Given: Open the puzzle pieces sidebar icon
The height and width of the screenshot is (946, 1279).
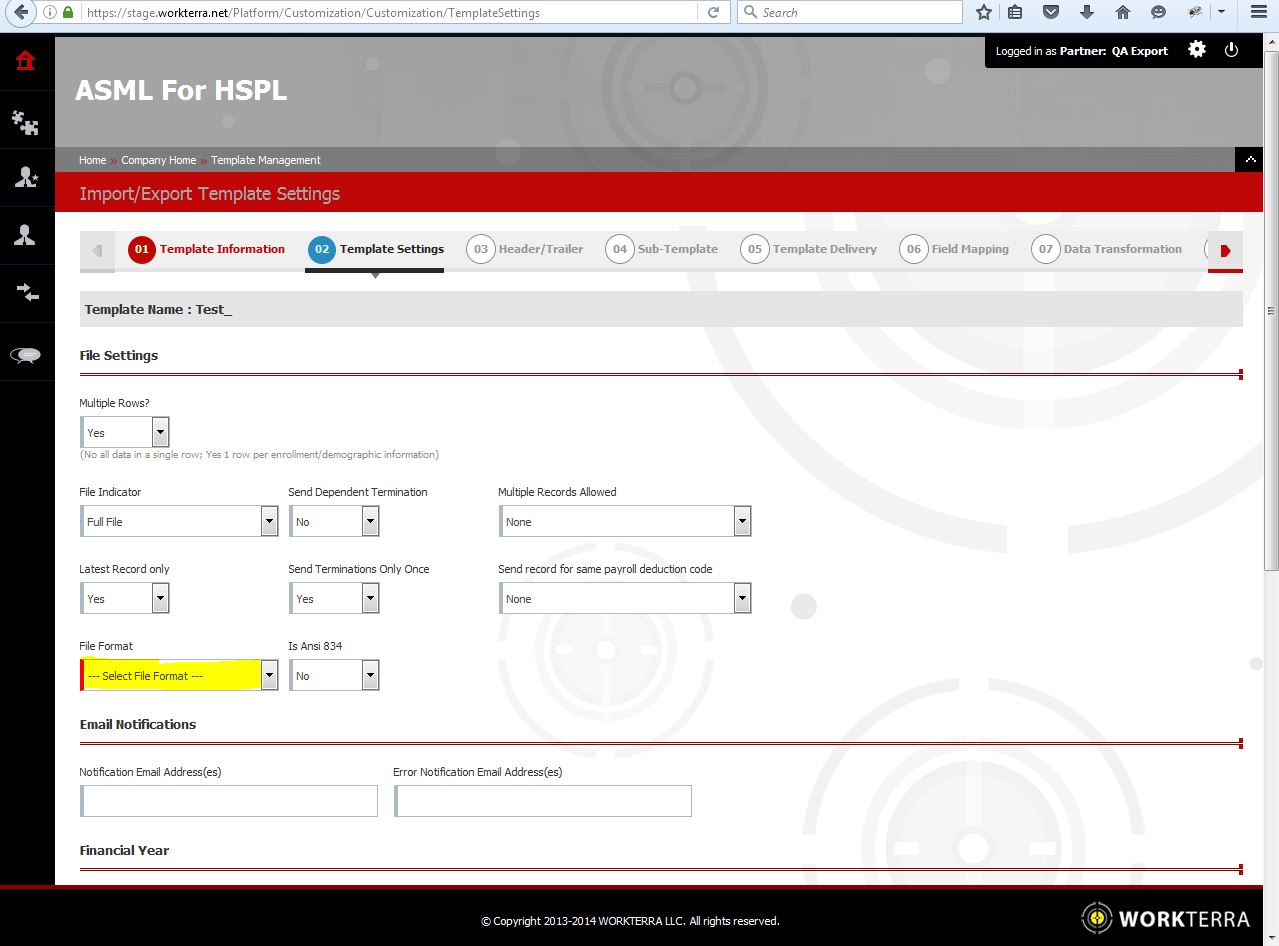Looking at the screenshot, I should click(26, 122).
